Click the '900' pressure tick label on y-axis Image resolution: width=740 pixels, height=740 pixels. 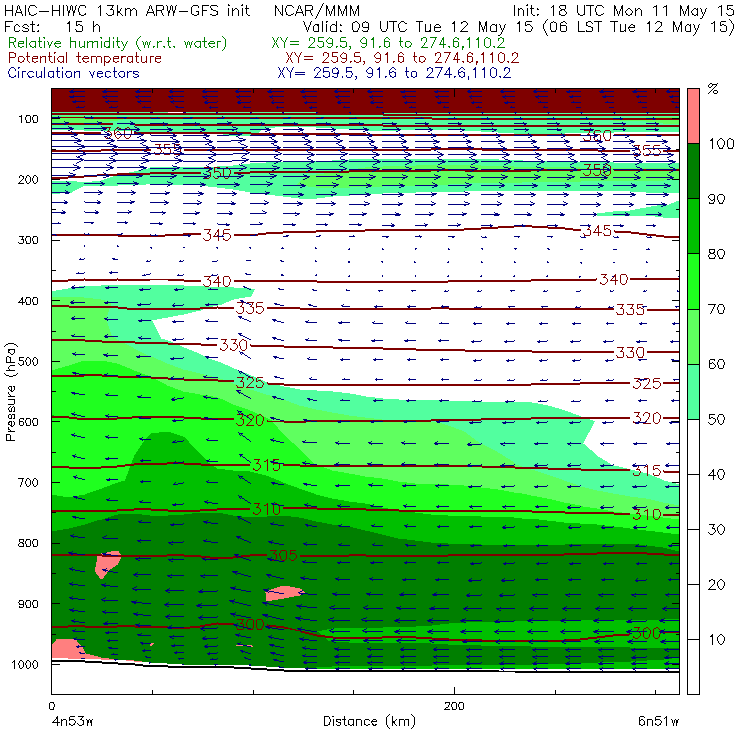28,604
